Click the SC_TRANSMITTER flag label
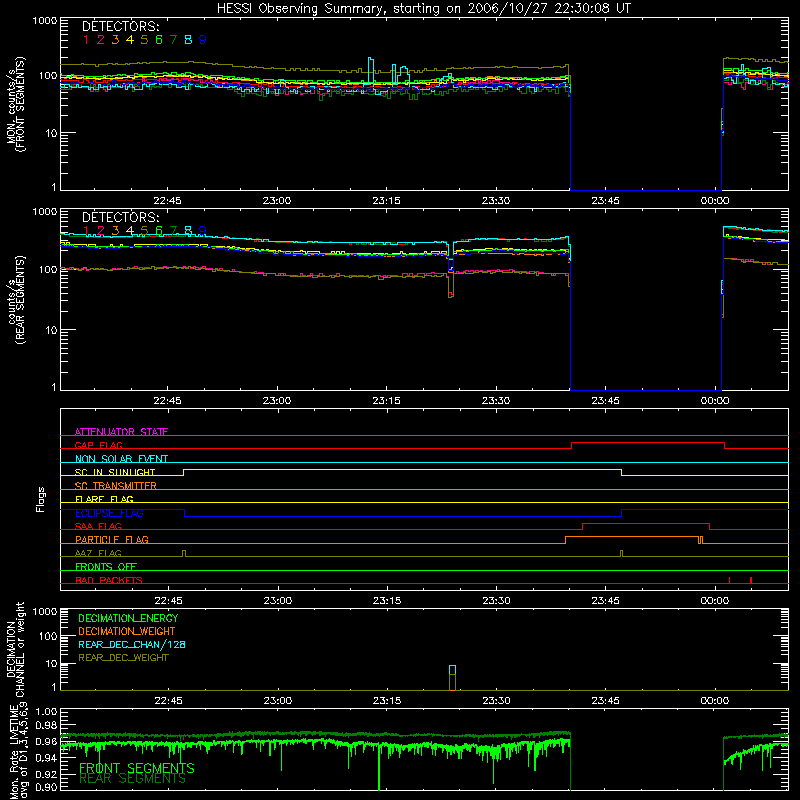The image size is (800, 800). click(x=116, y=485)
